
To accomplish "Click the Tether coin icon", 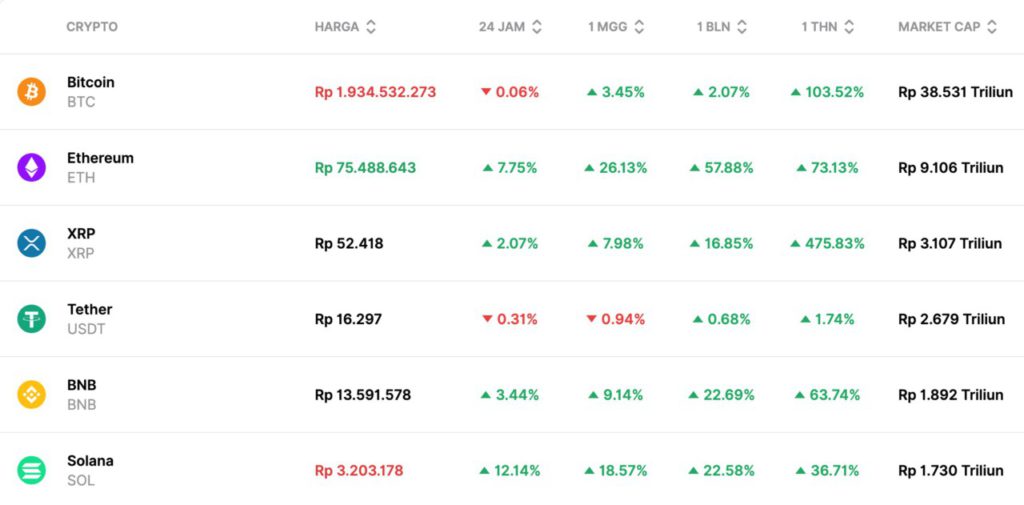I will (32, 319).
